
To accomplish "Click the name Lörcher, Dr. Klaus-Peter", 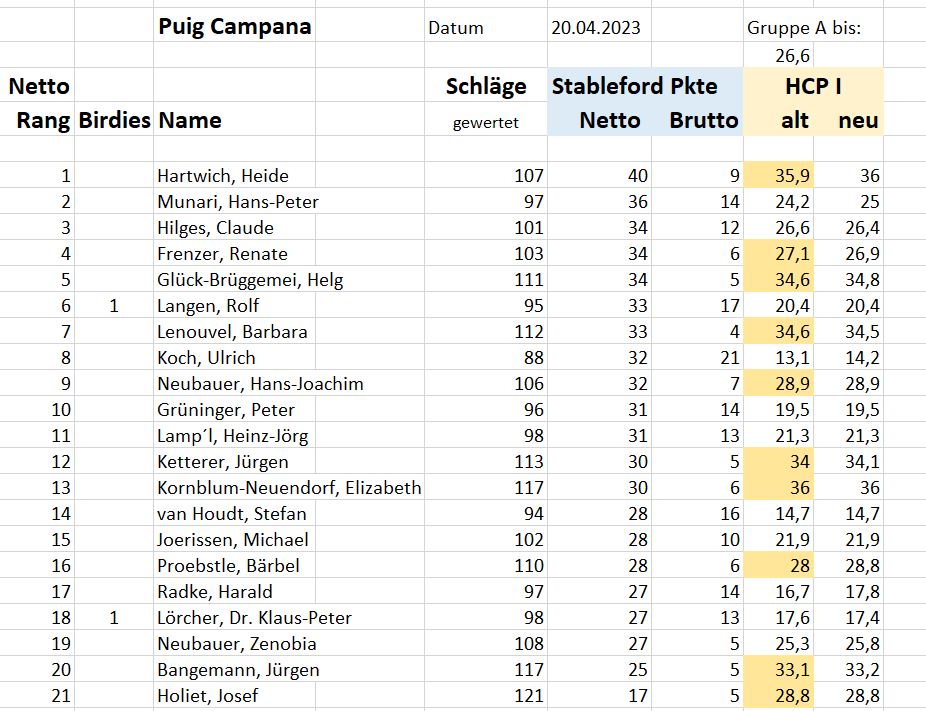I will [255, 618].
